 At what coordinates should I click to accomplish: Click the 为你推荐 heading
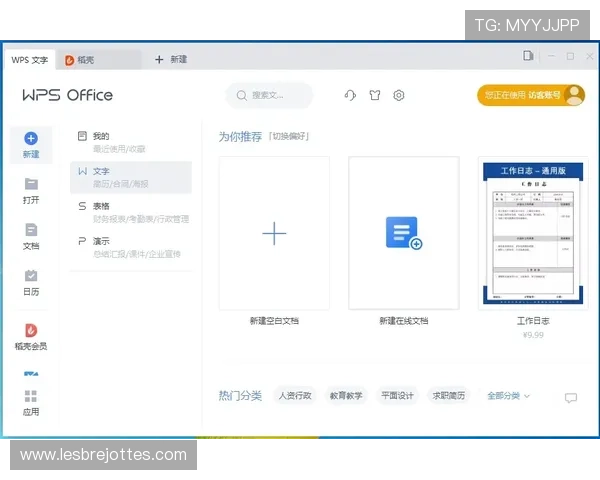pos(240,136)
